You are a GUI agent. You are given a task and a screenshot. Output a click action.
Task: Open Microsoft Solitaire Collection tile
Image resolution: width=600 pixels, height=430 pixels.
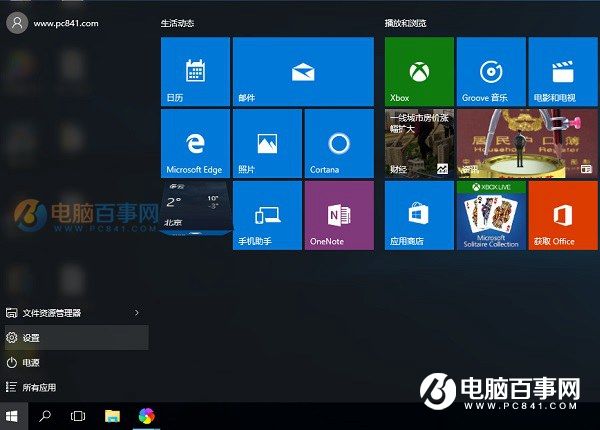point(491,215)
